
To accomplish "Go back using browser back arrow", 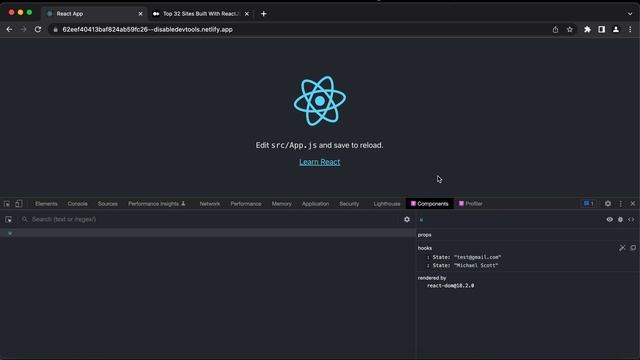I will (9, 29).
